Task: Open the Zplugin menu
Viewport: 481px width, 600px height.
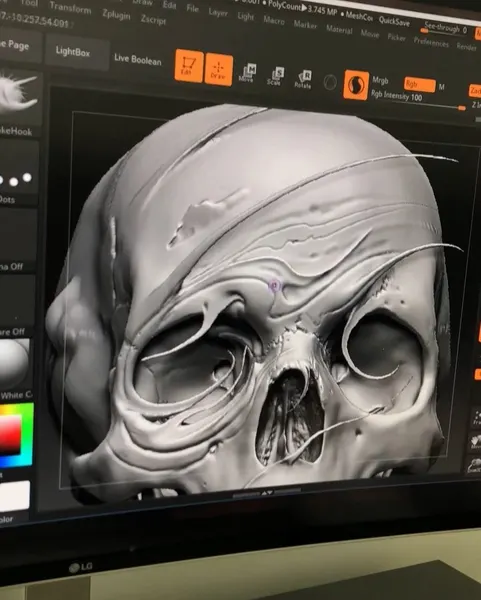Action: pyautogui.click(x=116, y=15)
